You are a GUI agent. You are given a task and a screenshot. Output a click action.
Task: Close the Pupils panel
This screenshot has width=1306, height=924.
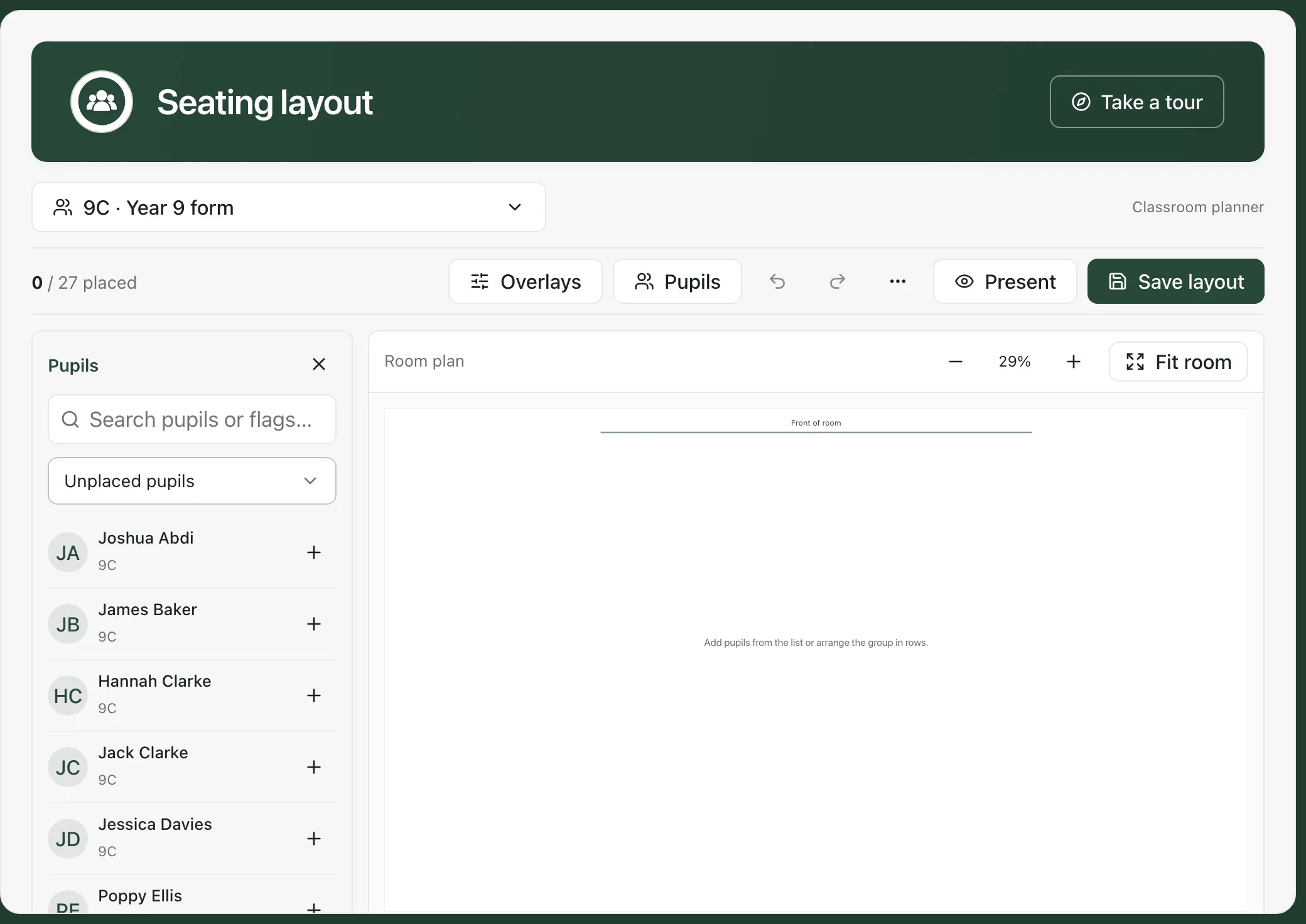point(319,364)
